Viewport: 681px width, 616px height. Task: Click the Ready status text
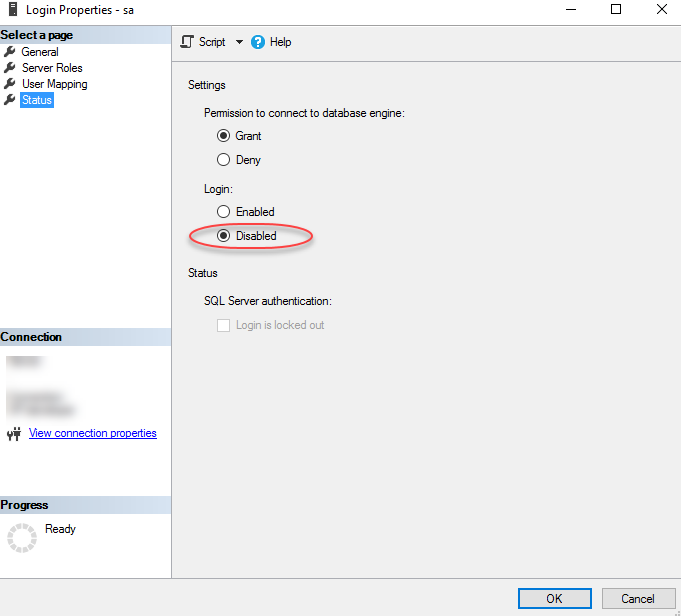click(60, 529)
